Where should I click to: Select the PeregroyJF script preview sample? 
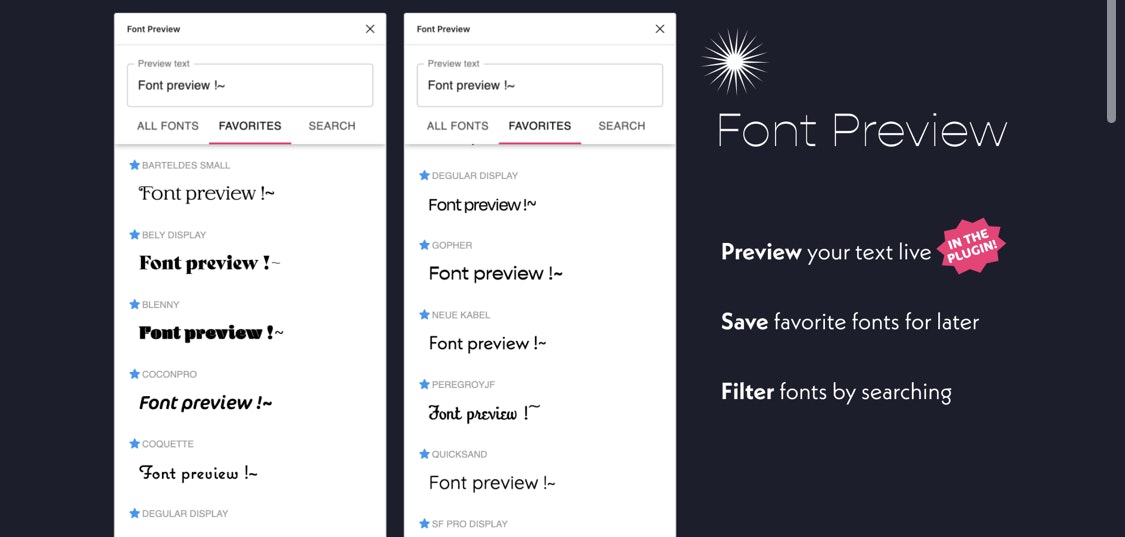[484, 413]
